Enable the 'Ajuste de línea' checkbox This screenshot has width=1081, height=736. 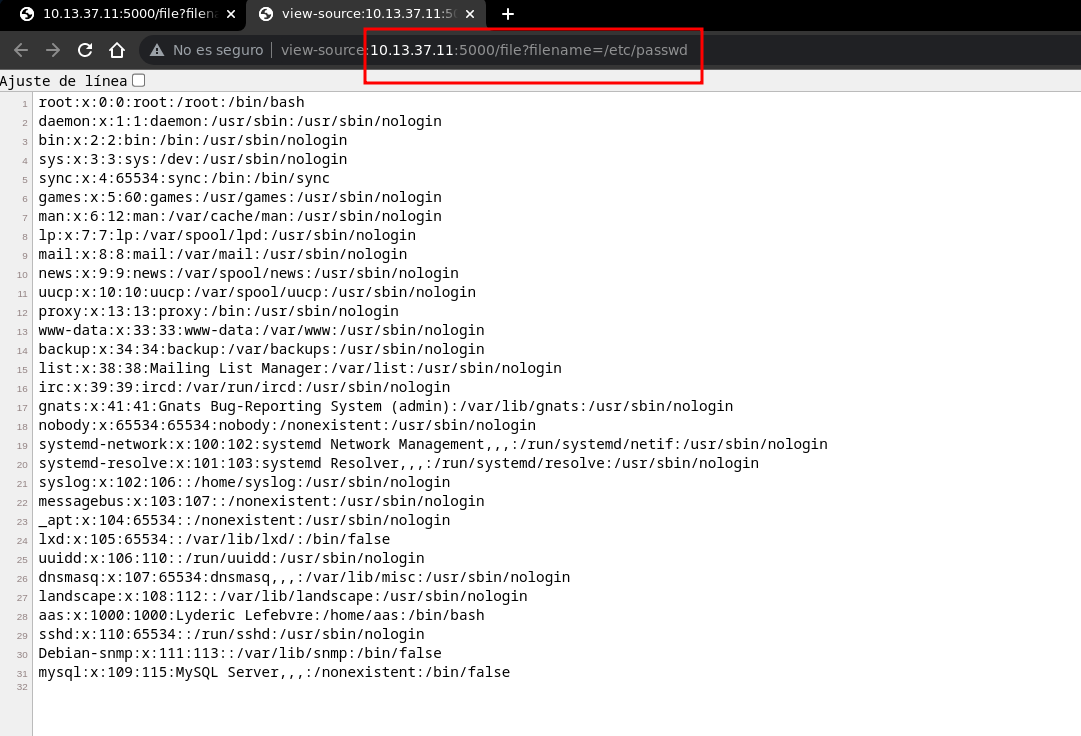[139, 81]
